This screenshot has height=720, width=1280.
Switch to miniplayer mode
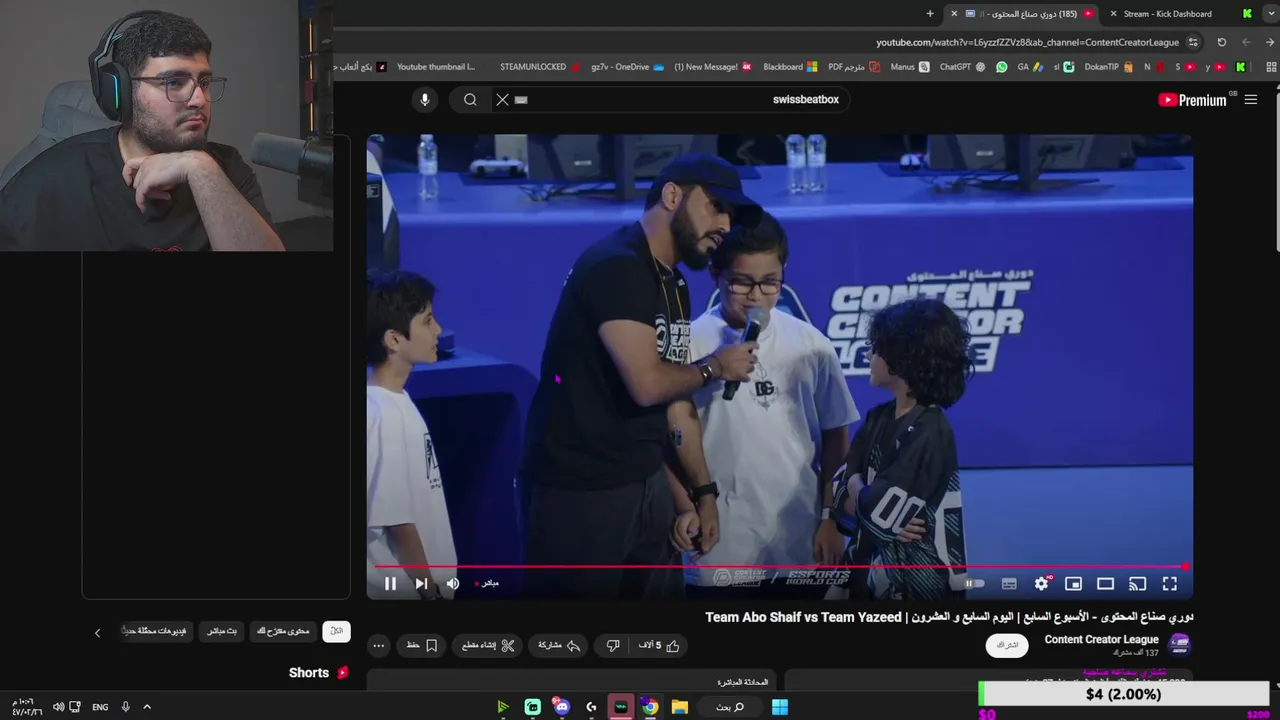pos(1073,584)
